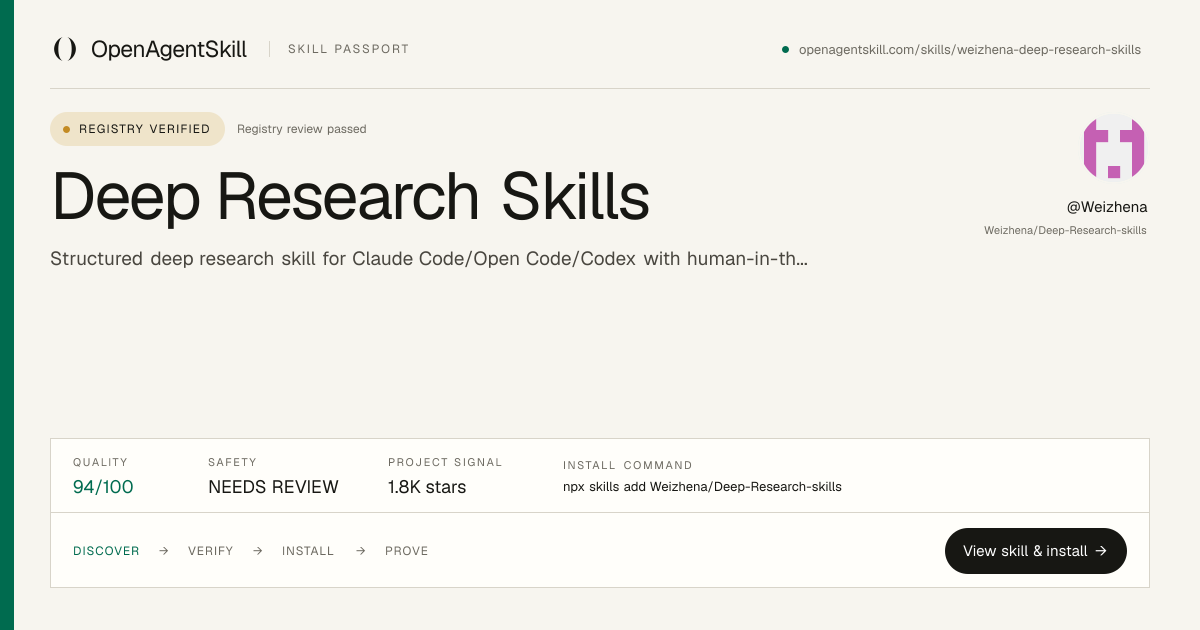Click the npx skills add install command

(x=702, y=487)
